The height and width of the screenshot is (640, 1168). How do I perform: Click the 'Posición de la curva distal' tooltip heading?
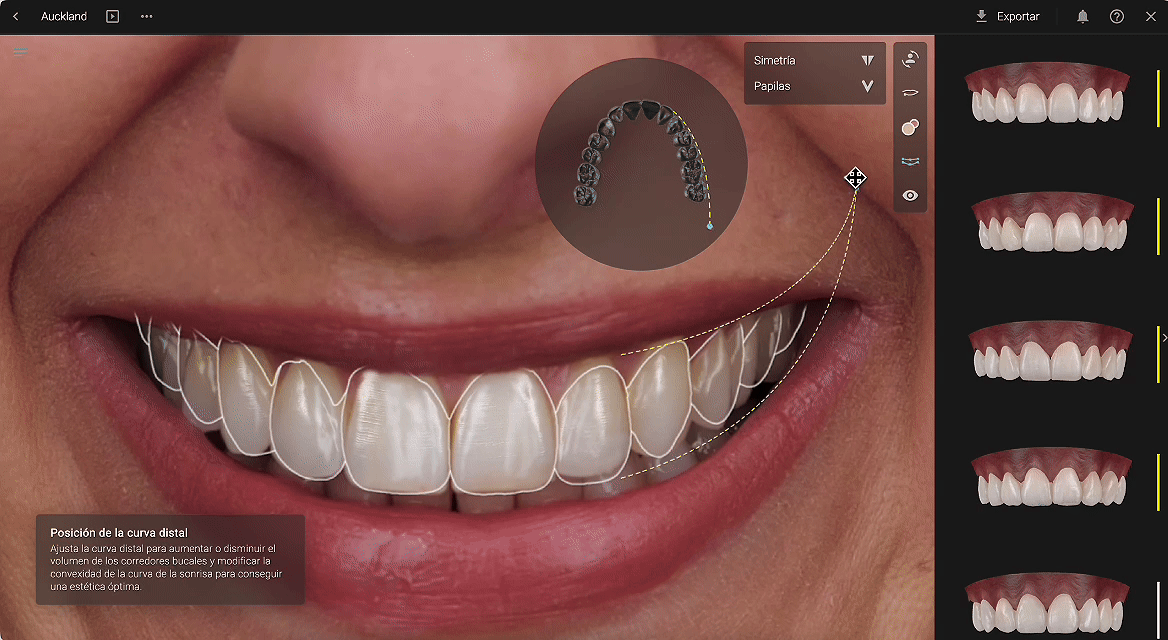tap(119, 533)
